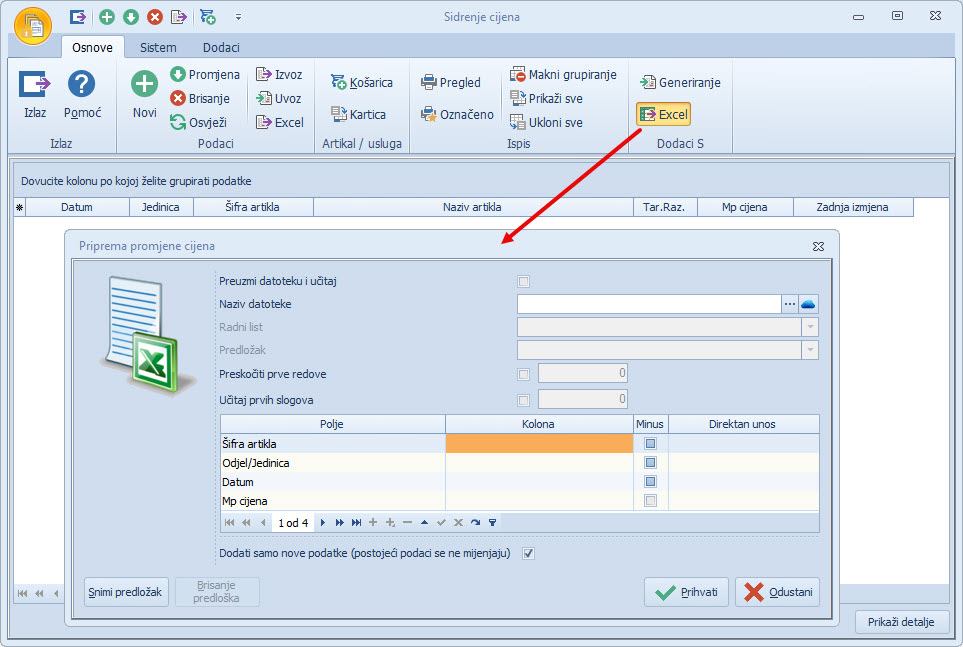Click the Naziv datoteke input field
The height and width of the screenshot is (647, 963).
(x=648, y=303)
